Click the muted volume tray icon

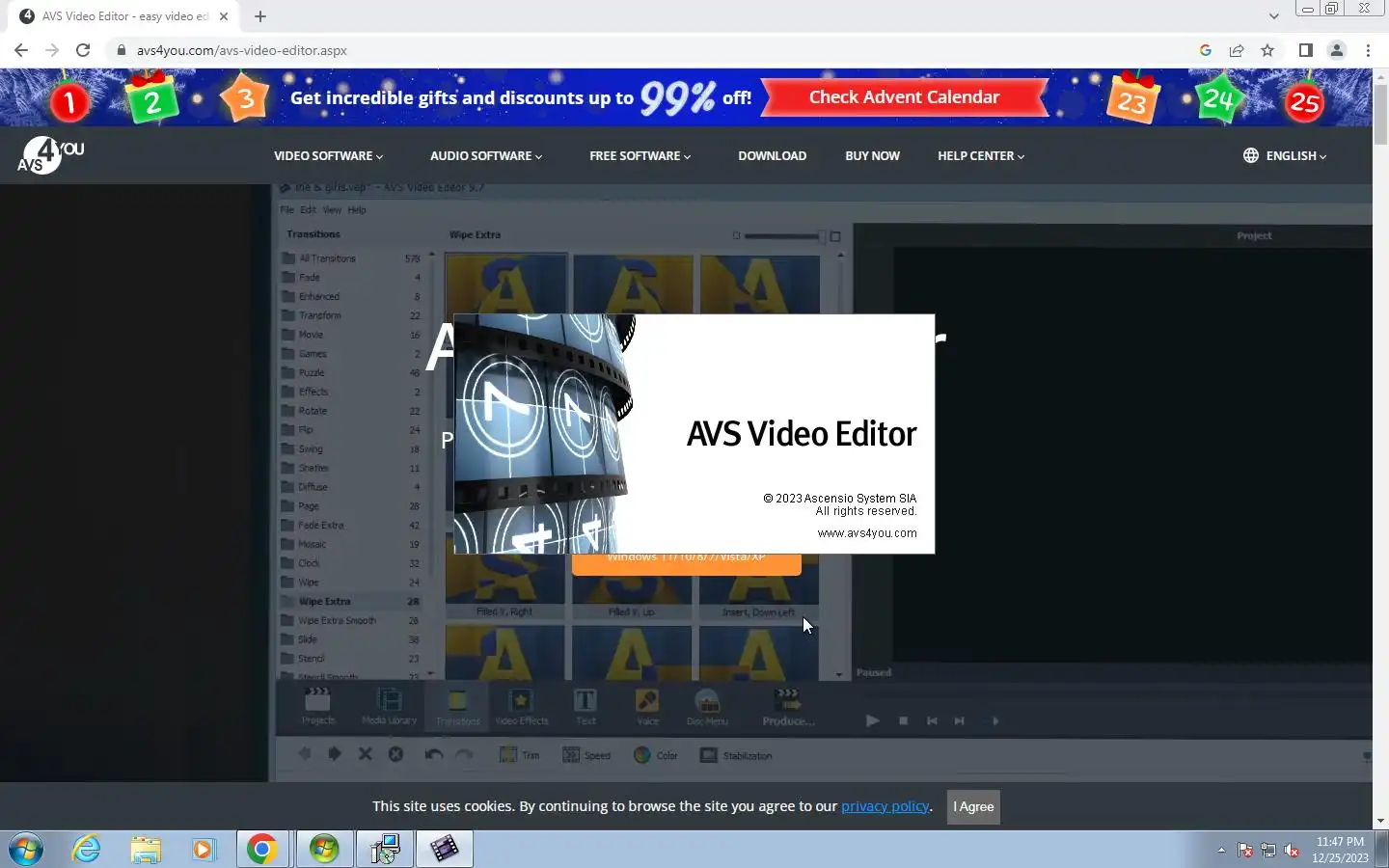tap(1292, 850)
